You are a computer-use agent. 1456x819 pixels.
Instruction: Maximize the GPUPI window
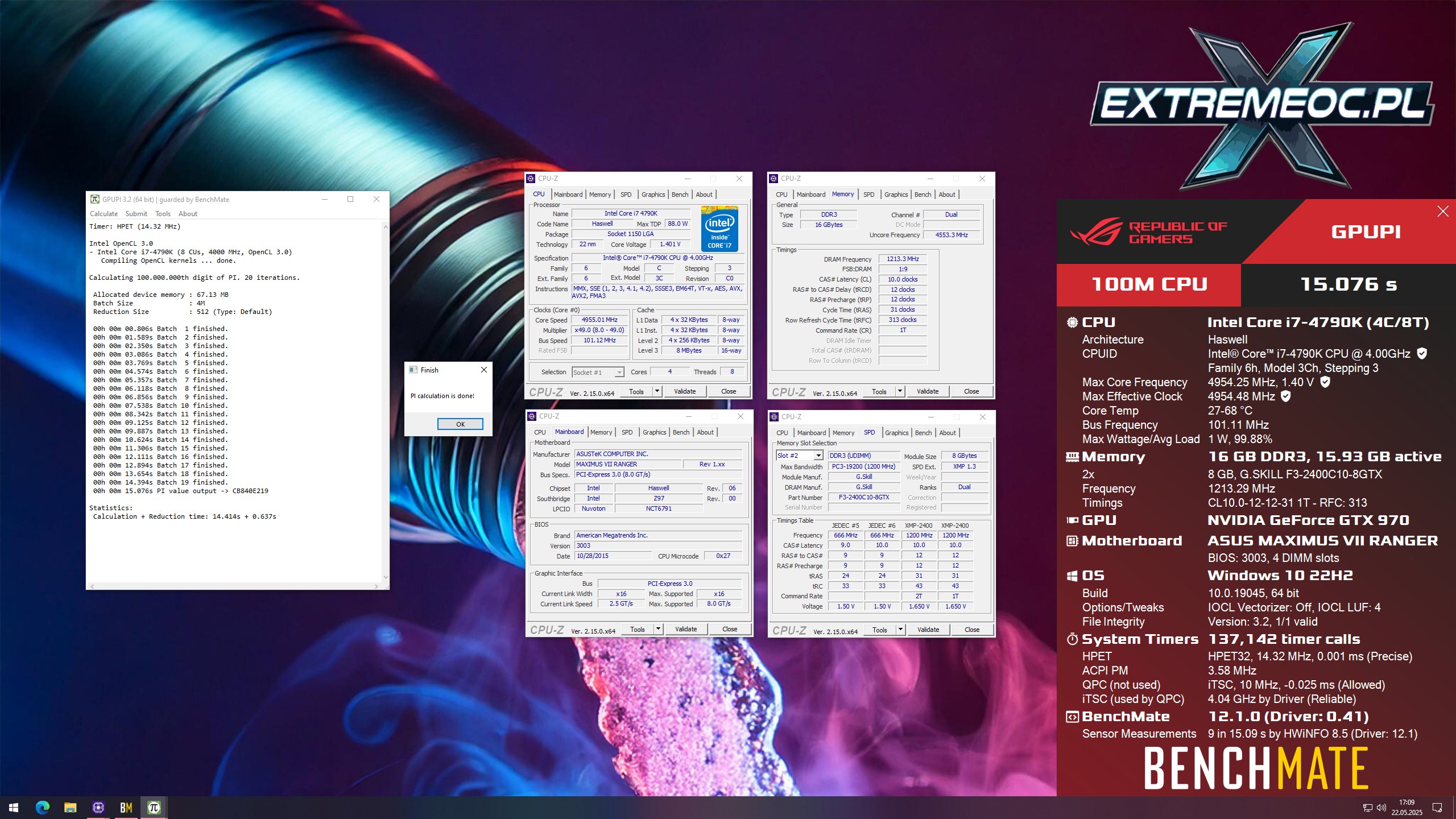pos(350,199)
